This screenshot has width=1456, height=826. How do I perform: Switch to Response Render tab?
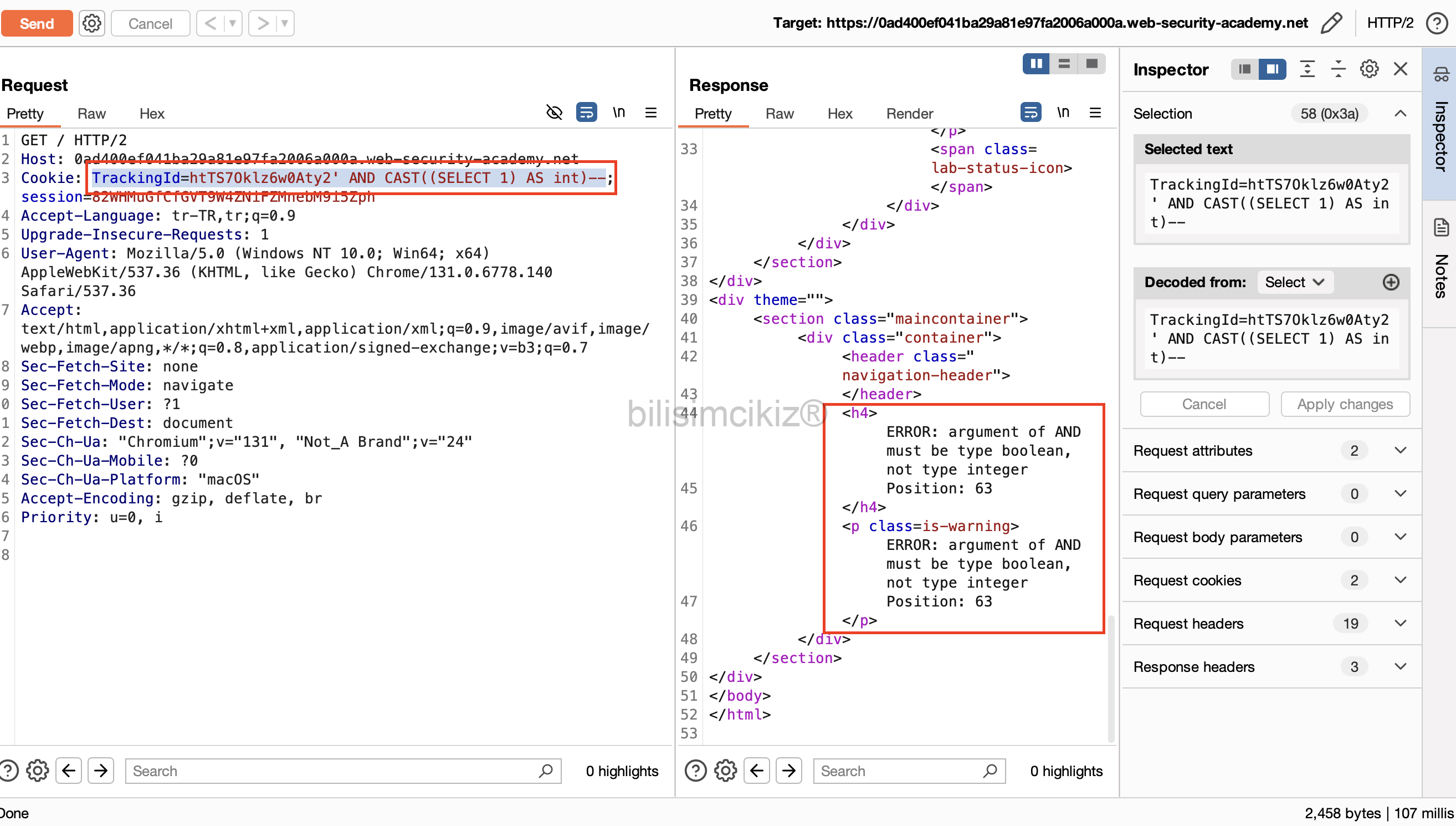(x=909, y=114)
